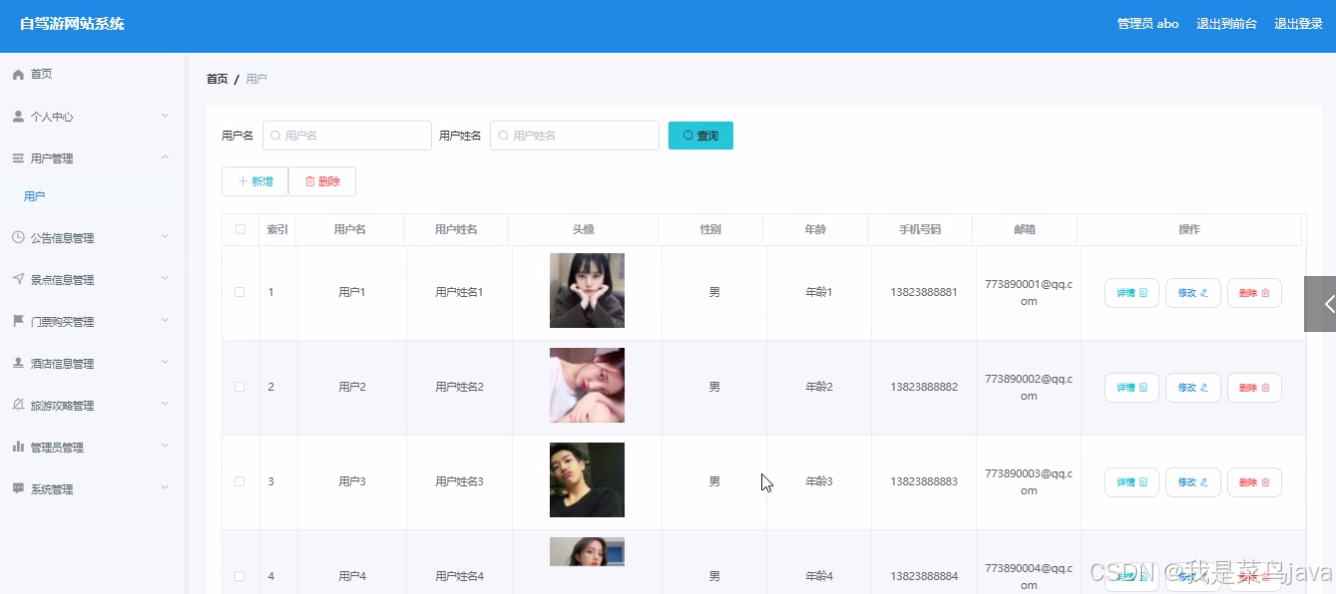Click the 手机号码 column header

pyautogui.click(x=920, y=229)
